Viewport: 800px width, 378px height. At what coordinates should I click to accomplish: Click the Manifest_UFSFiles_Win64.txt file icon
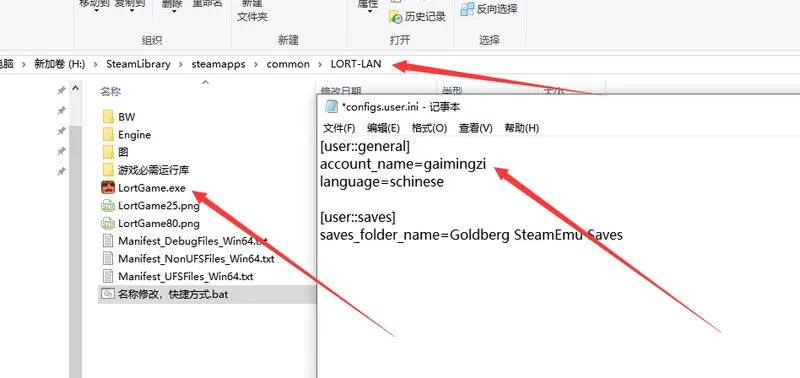tap(108, 276)
